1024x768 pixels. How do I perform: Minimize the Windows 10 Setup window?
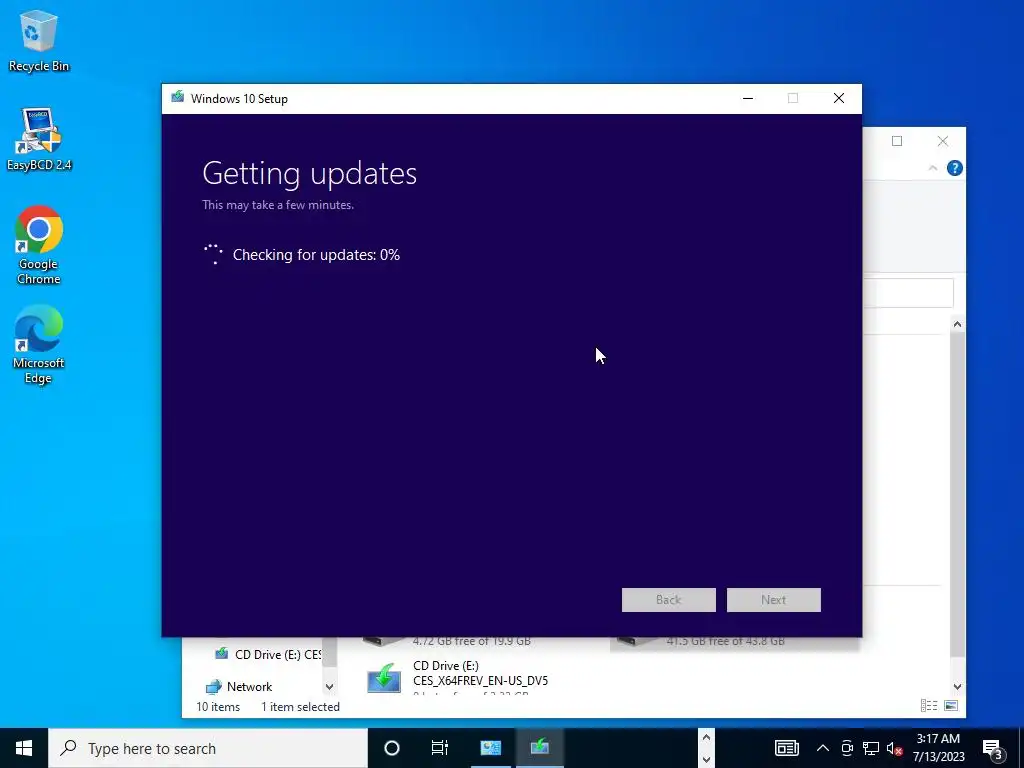pos(748,98)
